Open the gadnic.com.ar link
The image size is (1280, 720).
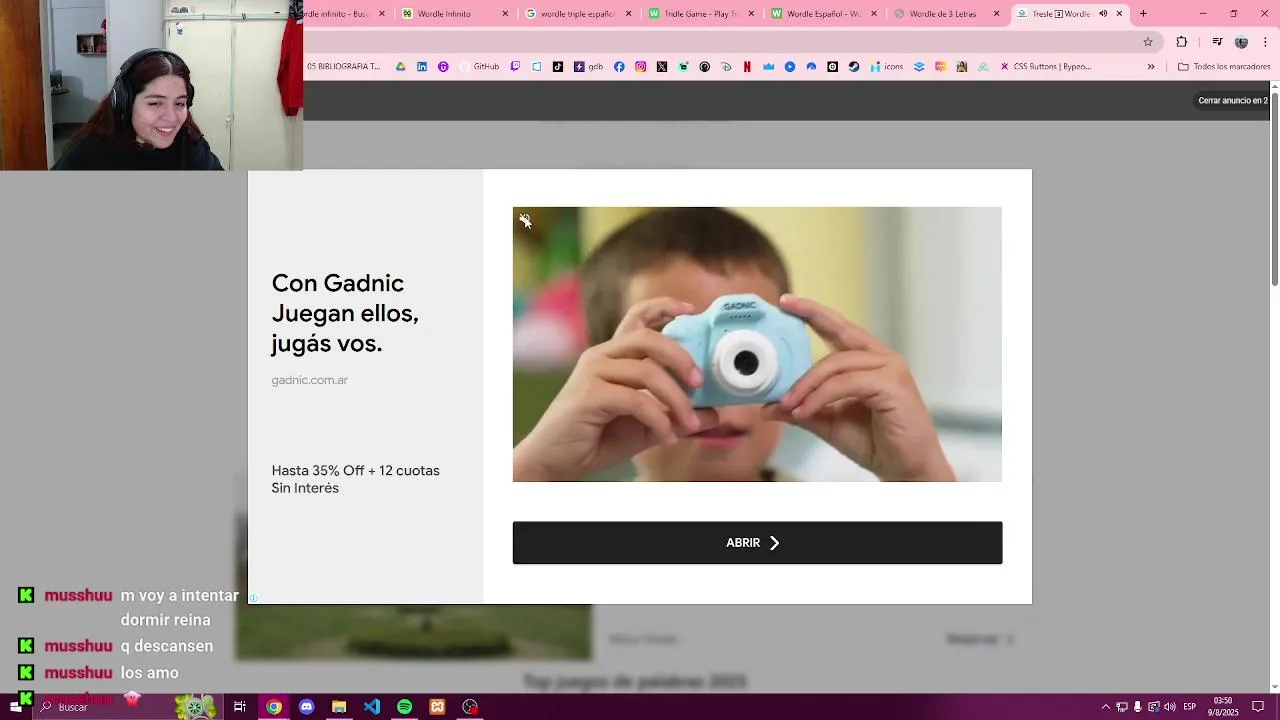[309, 380]
